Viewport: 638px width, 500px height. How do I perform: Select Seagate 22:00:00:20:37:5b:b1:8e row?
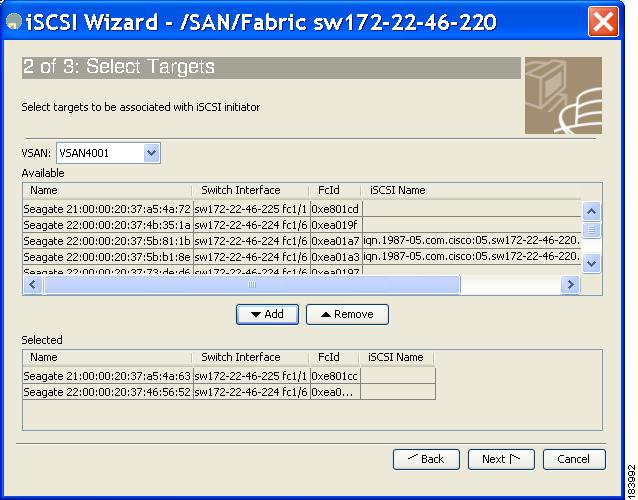302,257
